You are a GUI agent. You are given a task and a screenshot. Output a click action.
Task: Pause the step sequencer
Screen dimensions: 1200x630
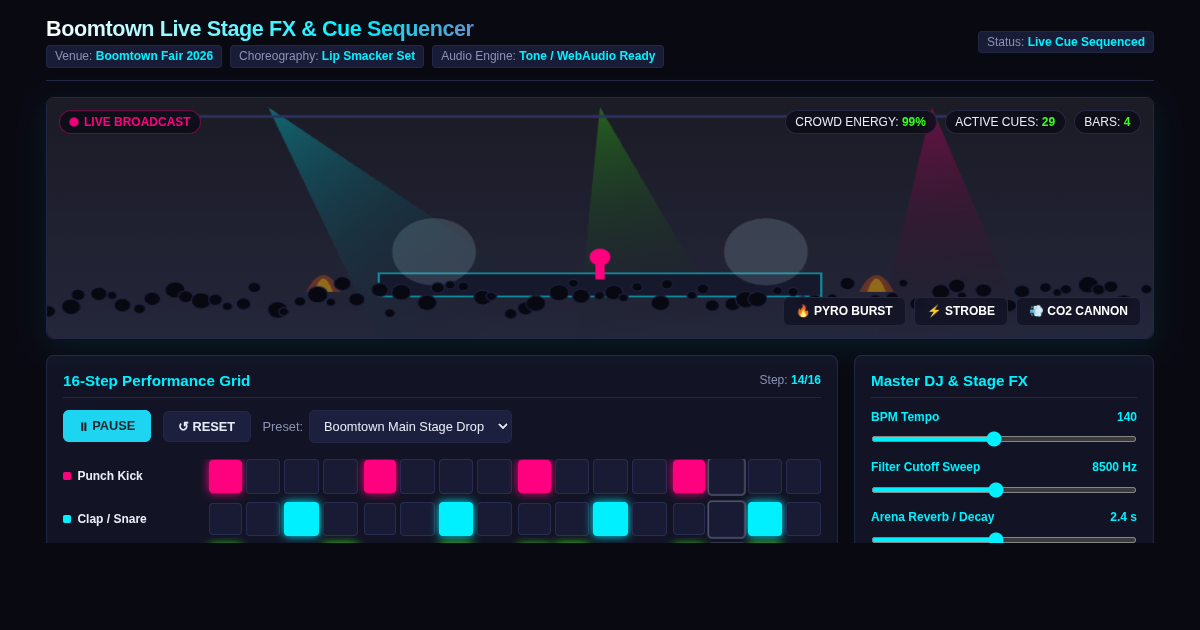(107, 426)
